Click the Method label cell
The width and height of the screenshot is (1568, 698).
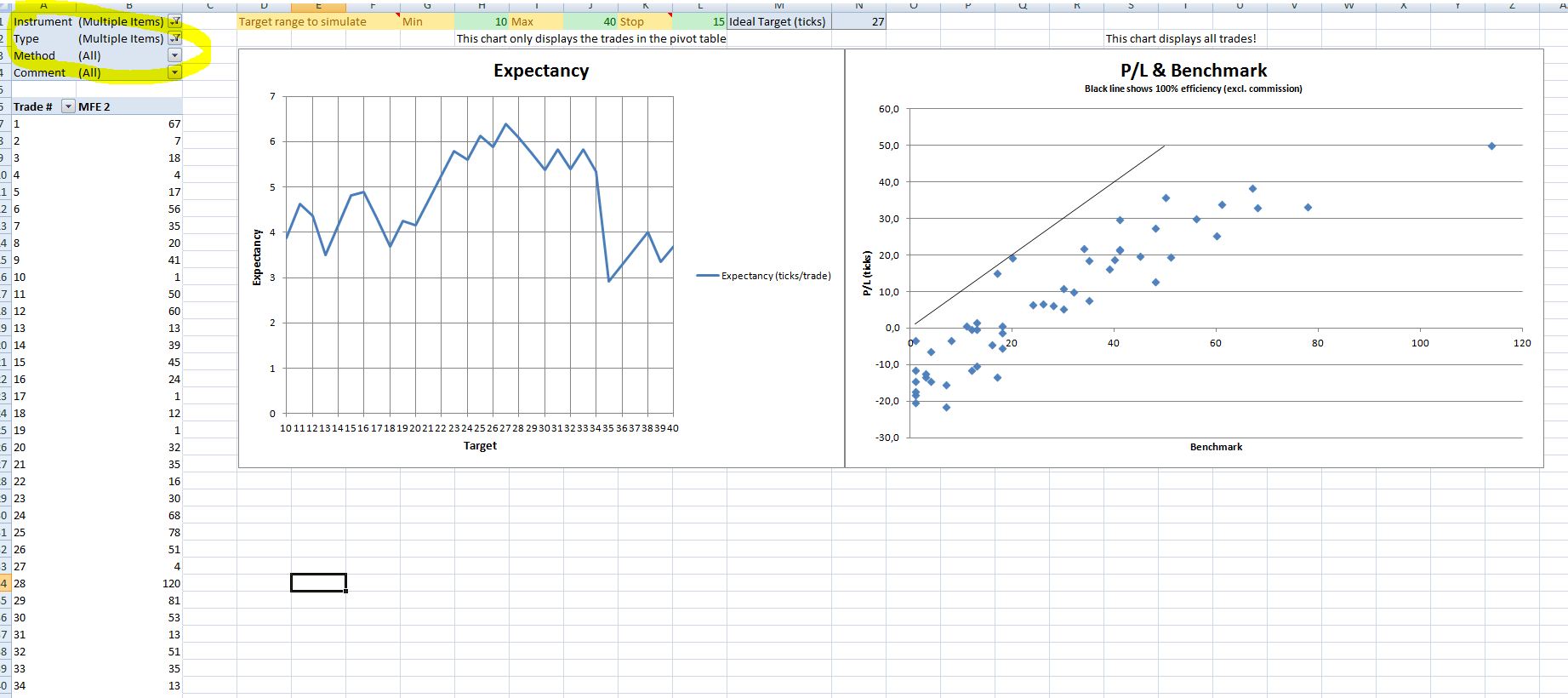click(43, 55)
